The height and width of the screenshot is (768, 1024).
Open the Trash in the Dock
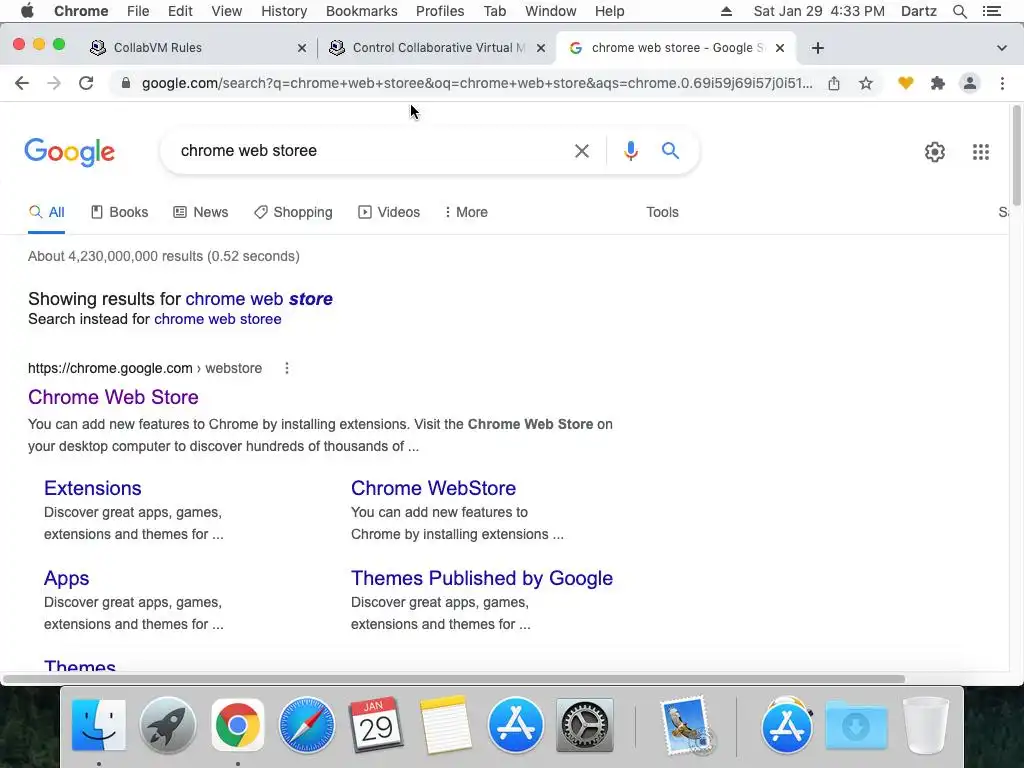(x=925, y=726)
